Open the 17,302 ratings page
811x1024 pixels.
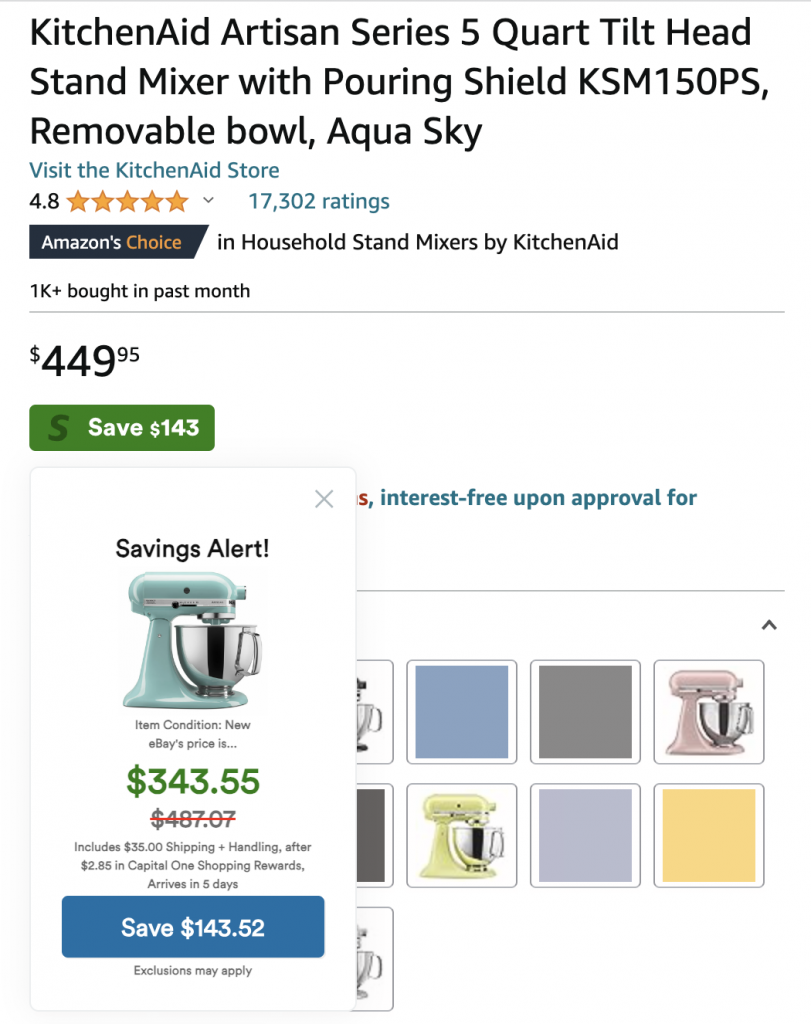pyautogui.click(x=318, y=201)
